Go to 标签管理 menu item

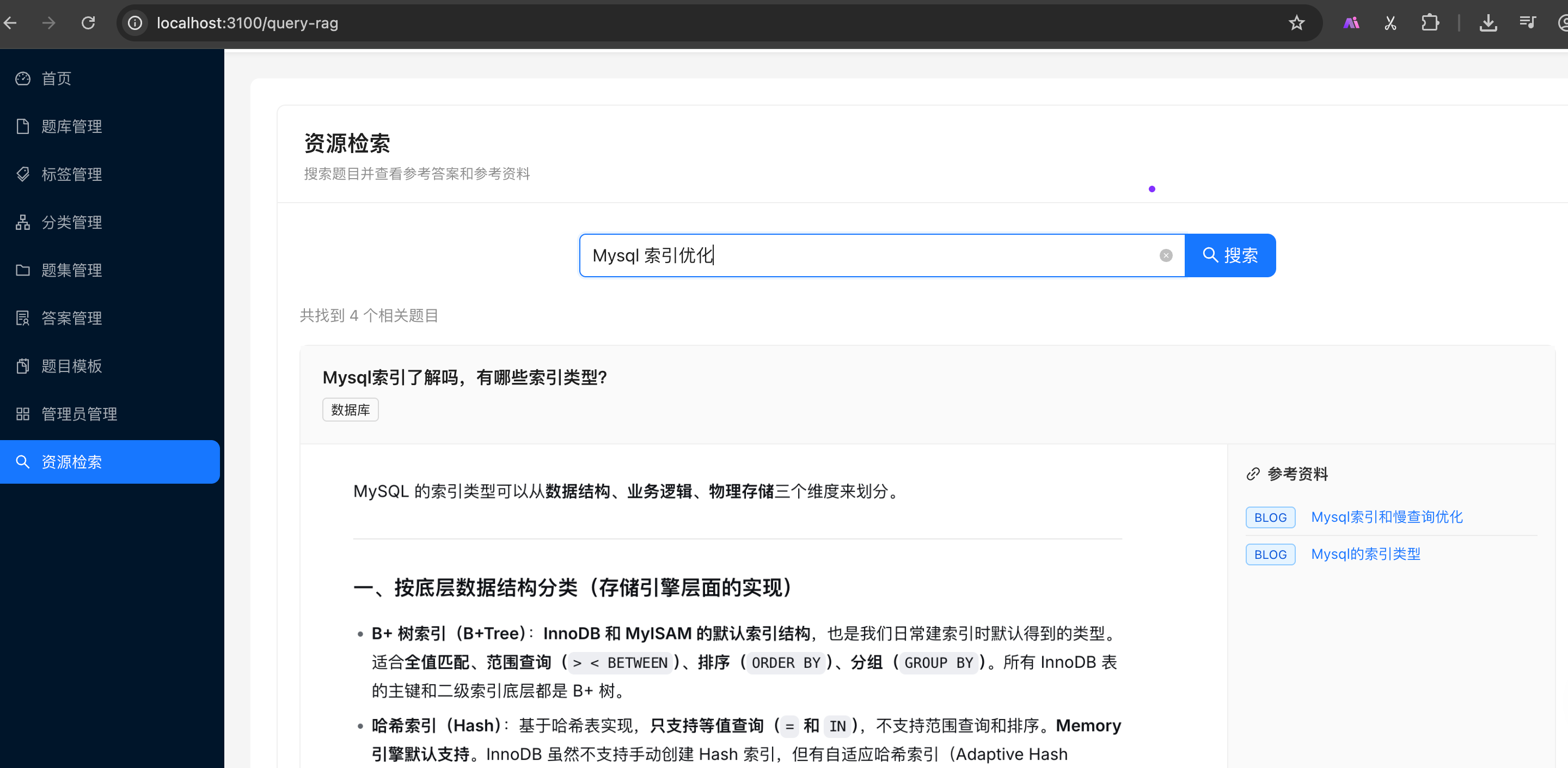[109, 174]
